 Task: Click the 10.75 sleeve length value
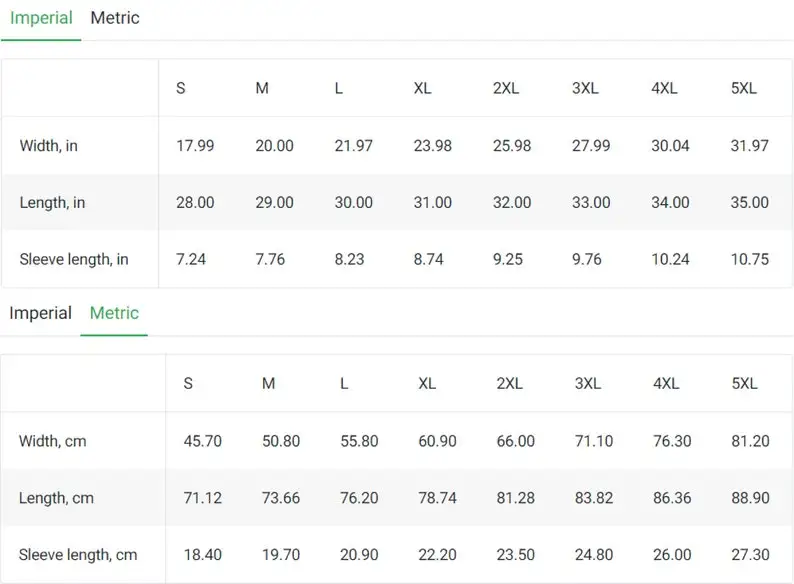pos(750,260)
